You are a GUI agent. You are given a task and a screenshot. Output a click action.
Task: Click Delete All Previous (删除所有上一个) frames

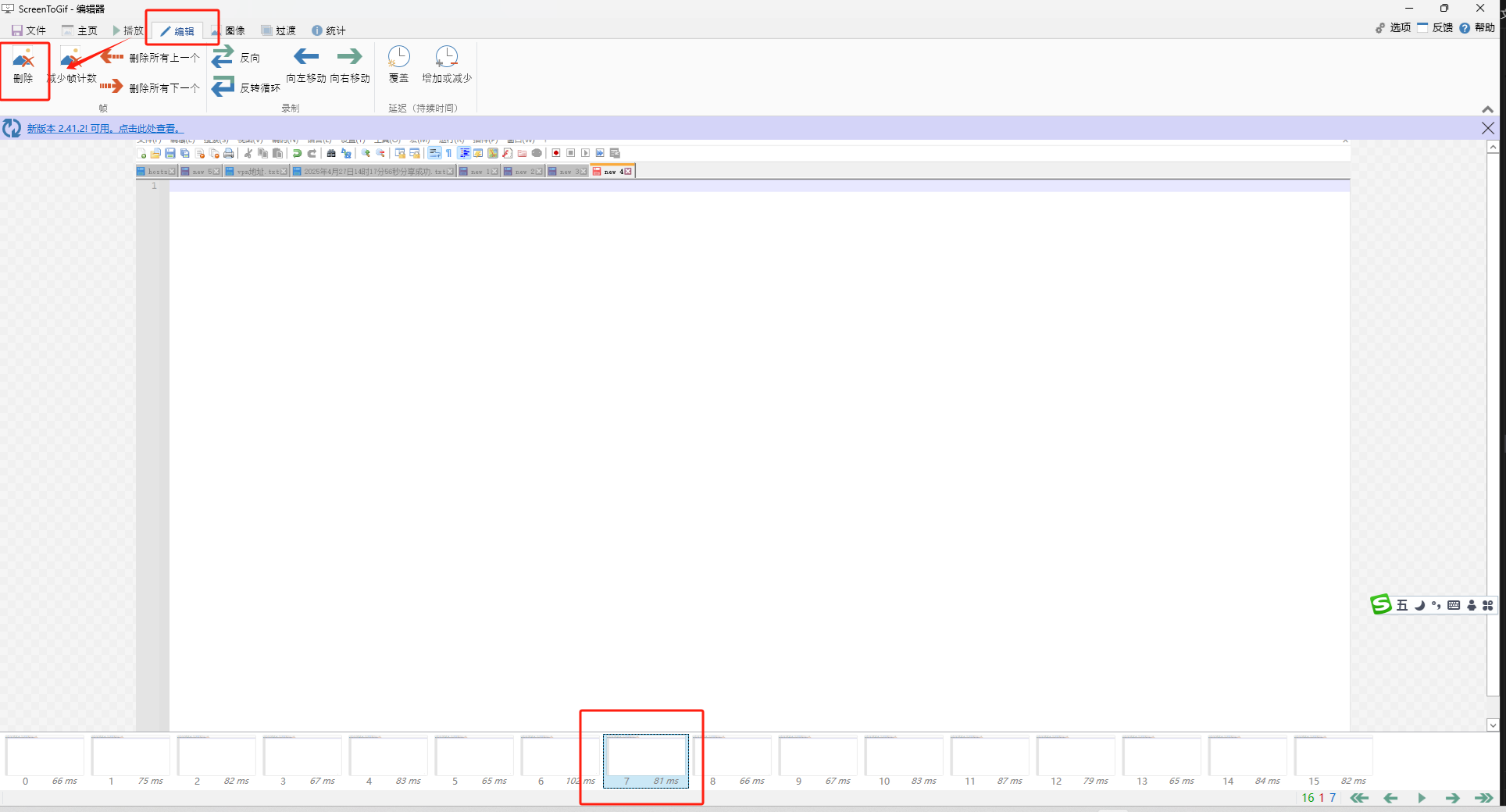(x=151, y=58)
